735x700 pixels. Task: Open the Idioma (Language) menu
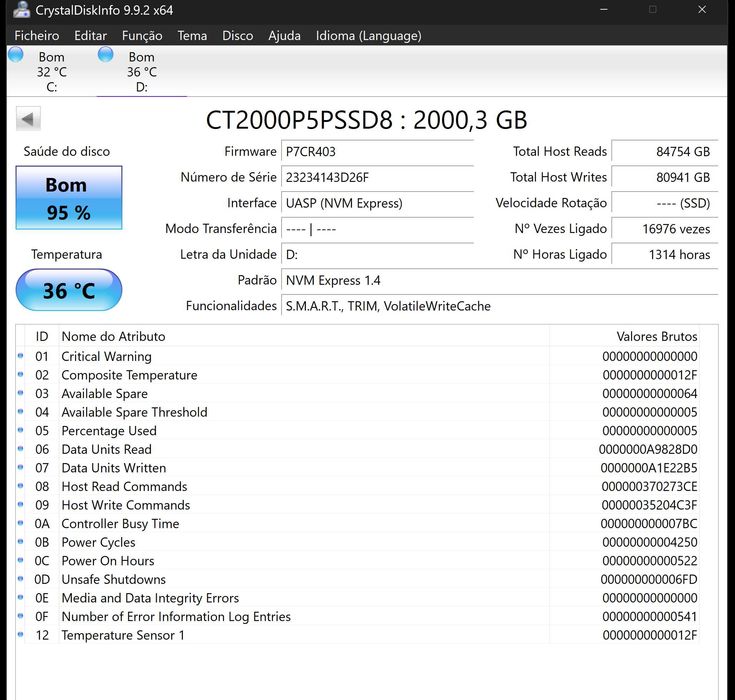pos(368,36)
